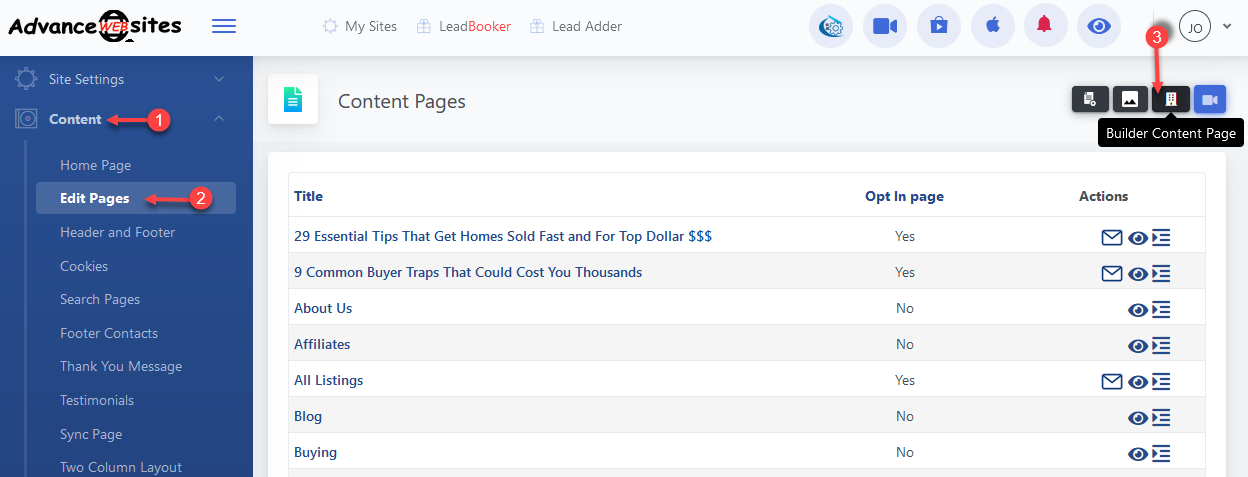Click the indent list icon for Blog row
1248x477 pixels.
[1161, 418]
